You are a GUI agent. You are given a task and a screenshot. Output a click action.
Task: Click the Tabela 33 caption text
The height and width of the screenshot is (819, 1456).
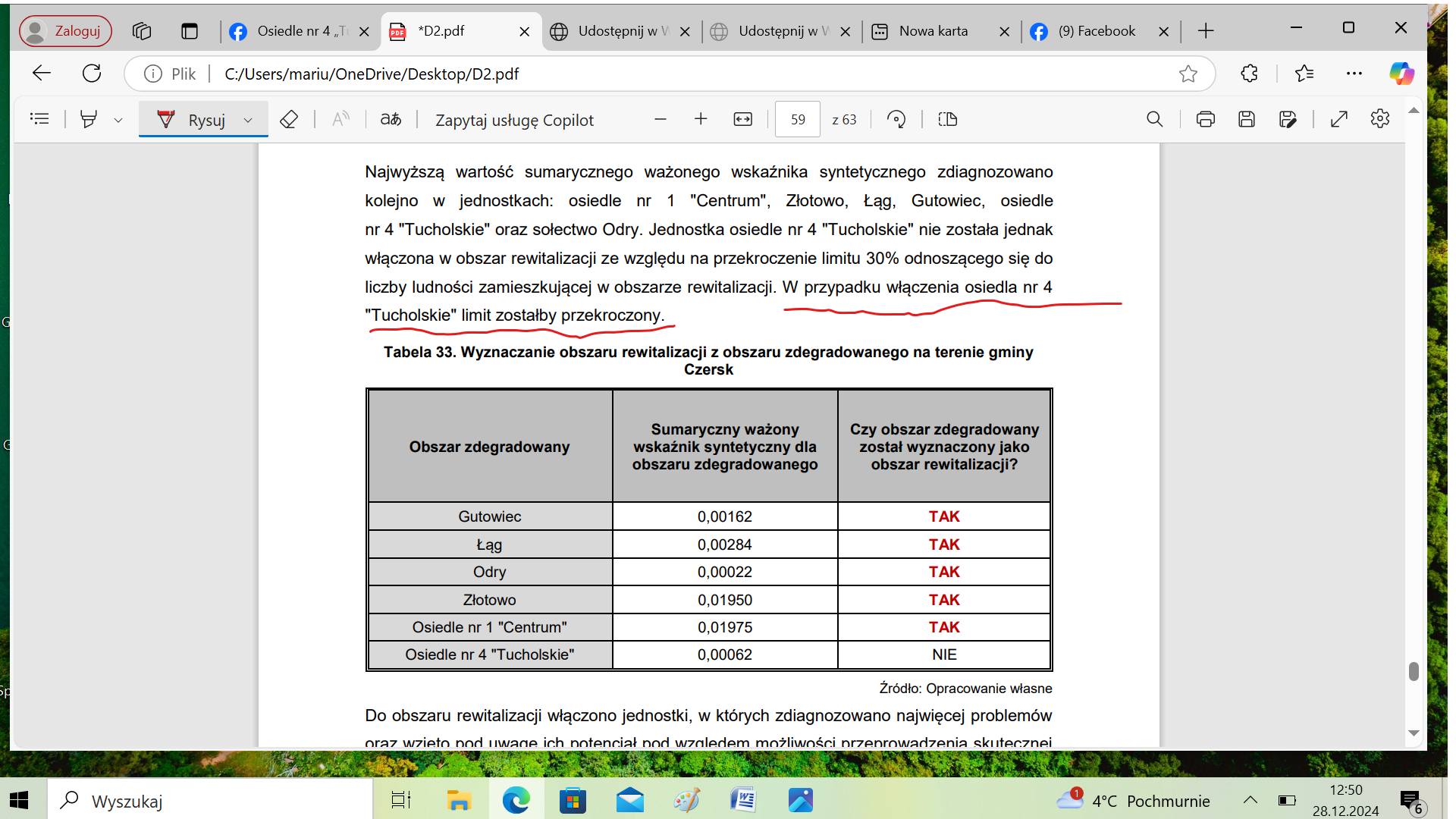click(708, 361)
